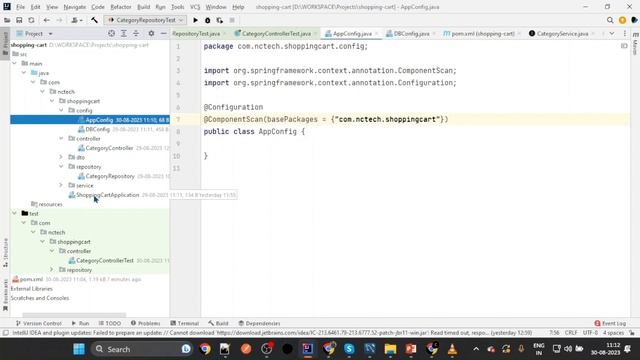Click the Select Opened File target icon

pyautogui.click(x=111, y=33)
